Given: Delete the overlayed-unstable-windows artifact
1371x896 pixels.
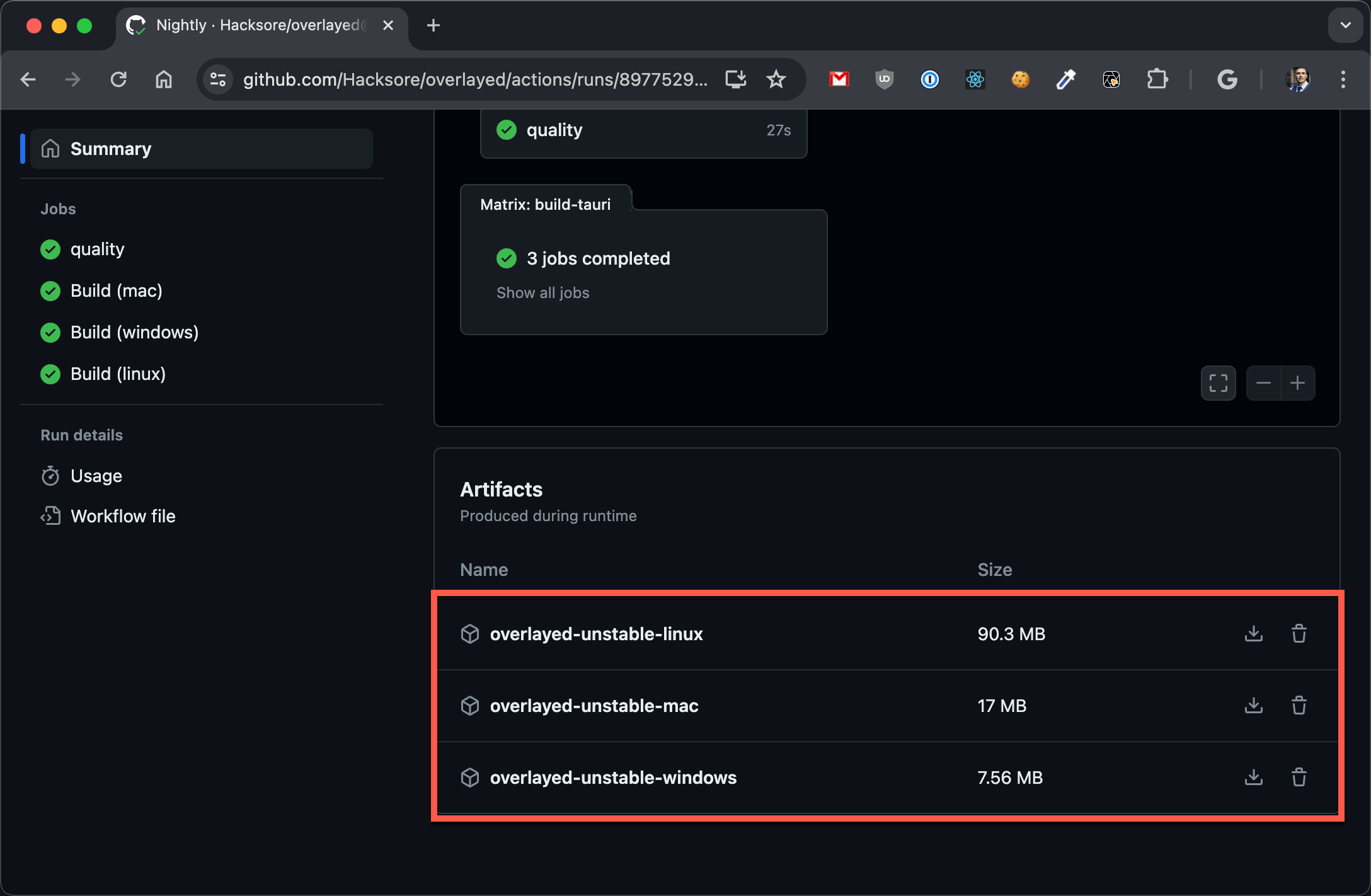Looking at the screenshot, I should (x=1299, y=777).
